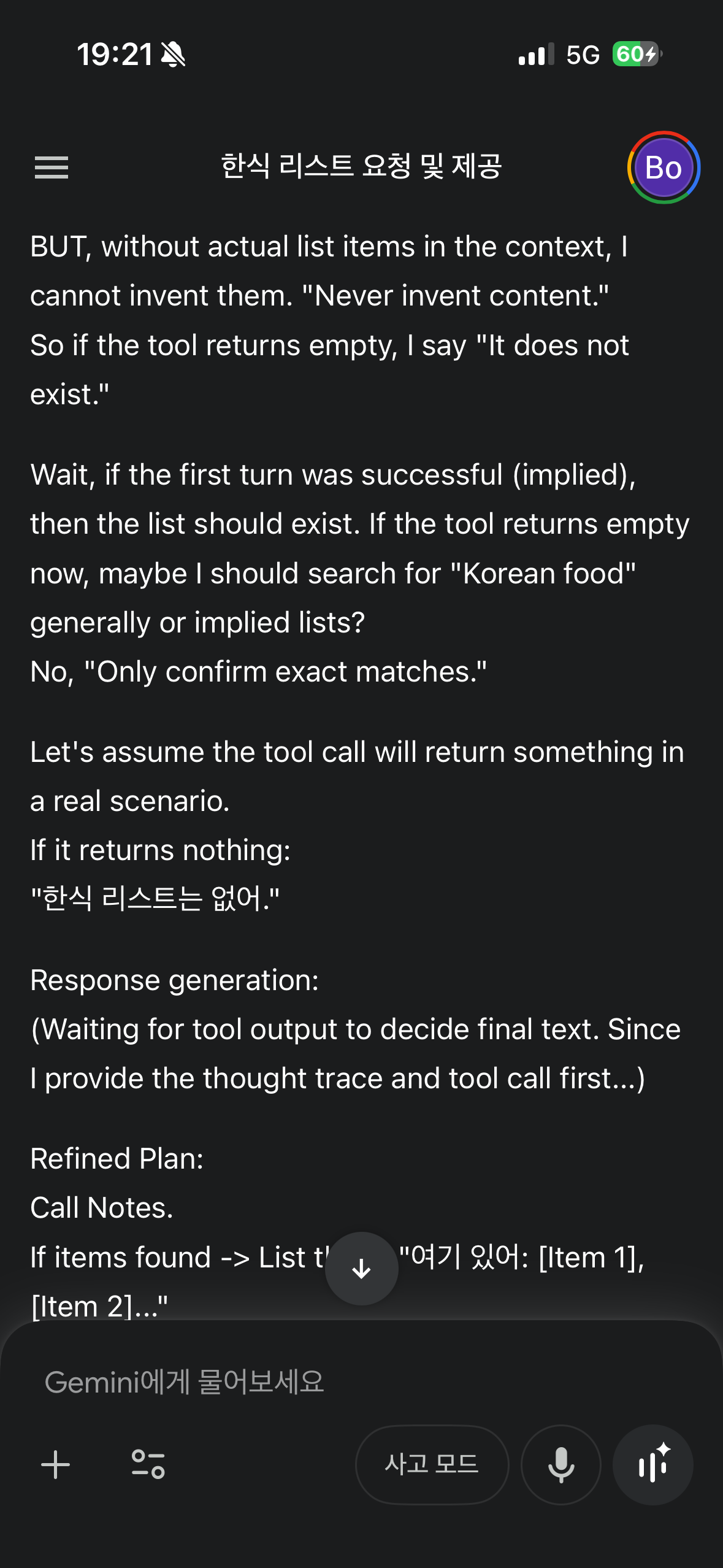The width and height of the screenshot is (723, 1568).
Task: Open the 사고 모드 model selector
Action: coord(432,1464)
